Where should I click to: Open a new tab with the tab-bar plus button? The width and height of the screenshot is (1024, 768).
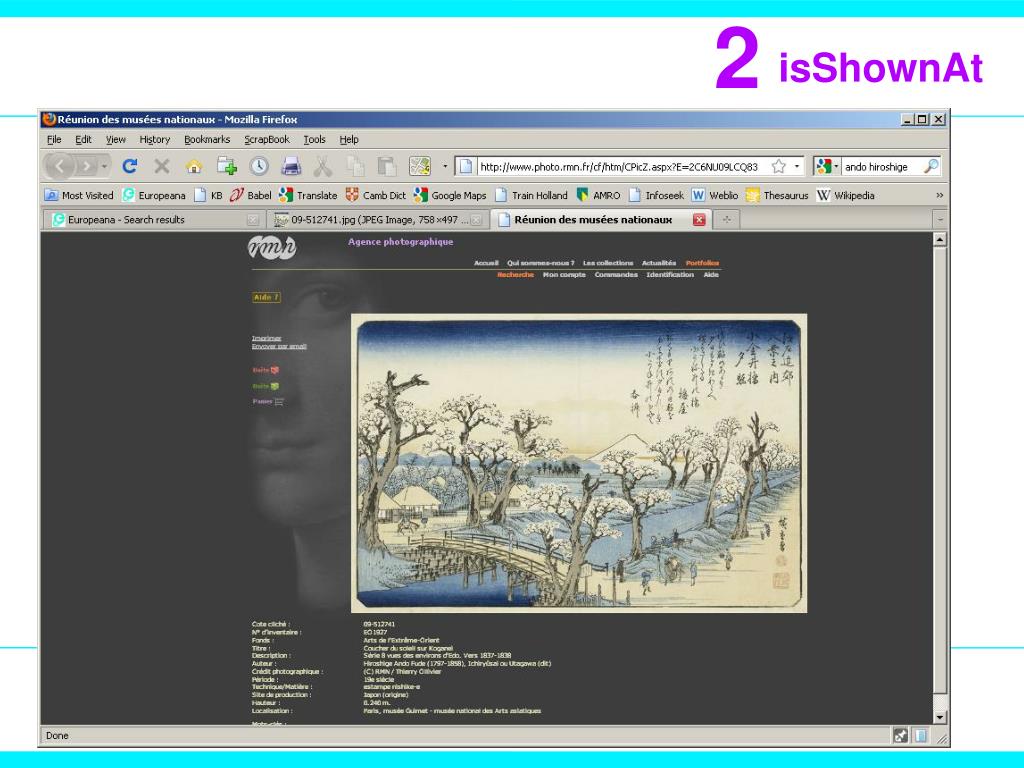[726, 220]
